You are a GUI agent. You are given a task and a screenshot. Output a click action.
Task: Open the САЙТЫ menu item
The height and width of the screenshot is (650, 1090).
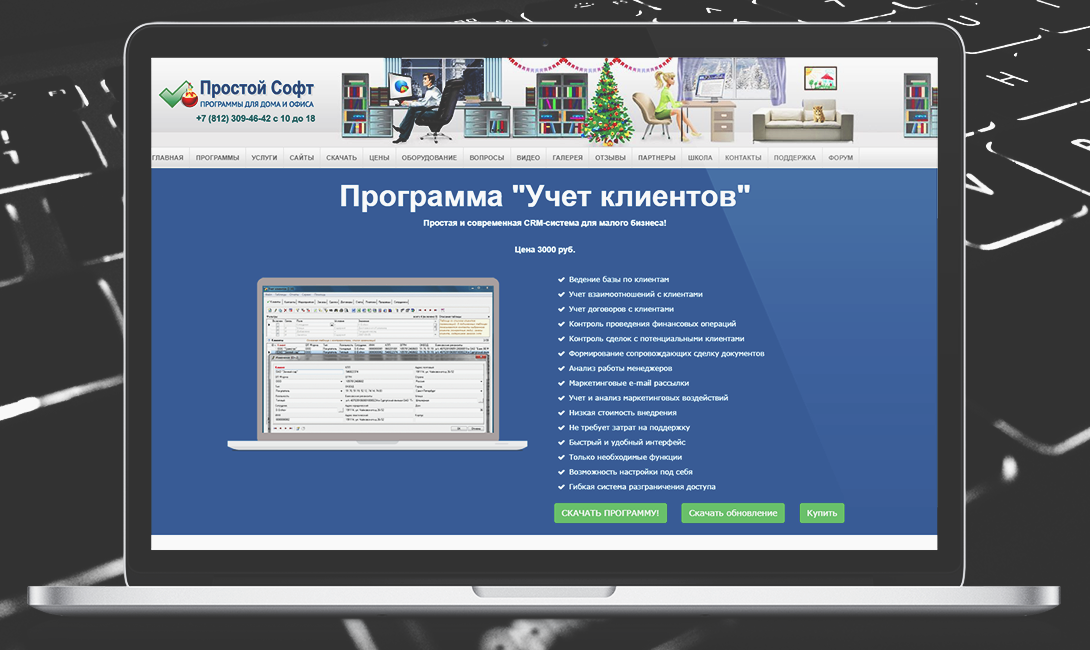coord(302,158)
